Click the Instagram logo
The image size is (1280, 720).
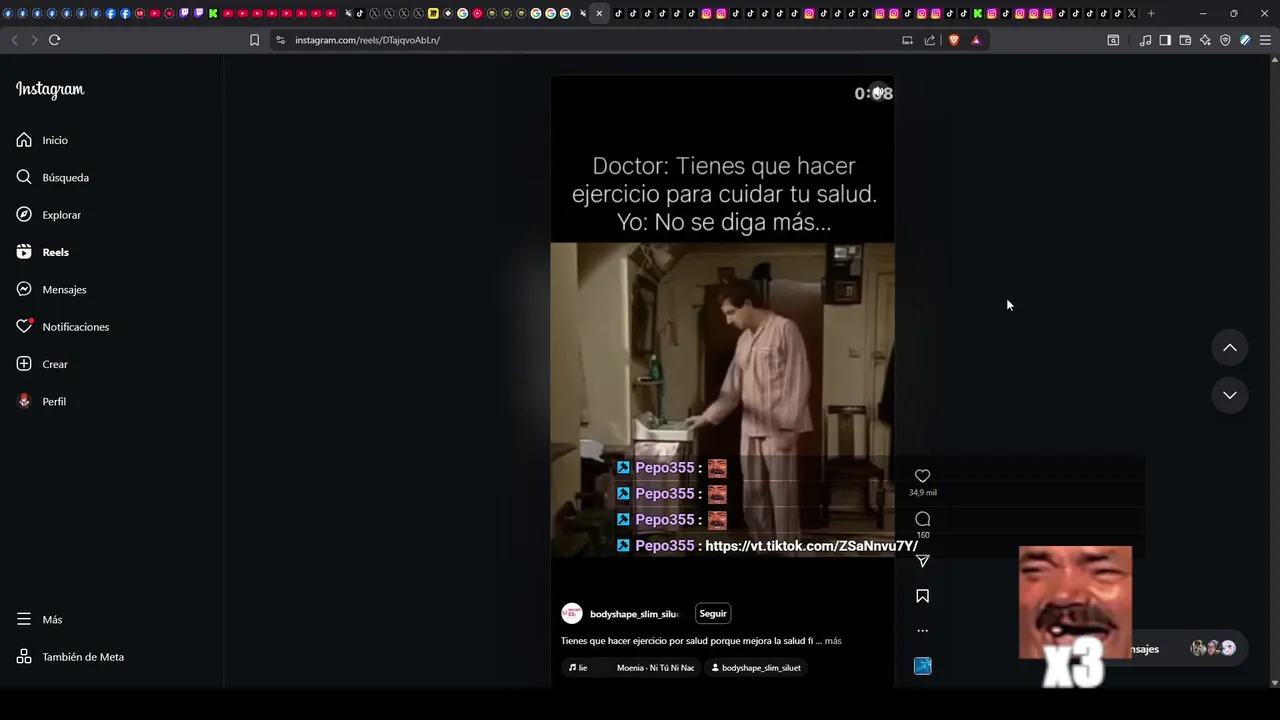(x=50, y=89)
